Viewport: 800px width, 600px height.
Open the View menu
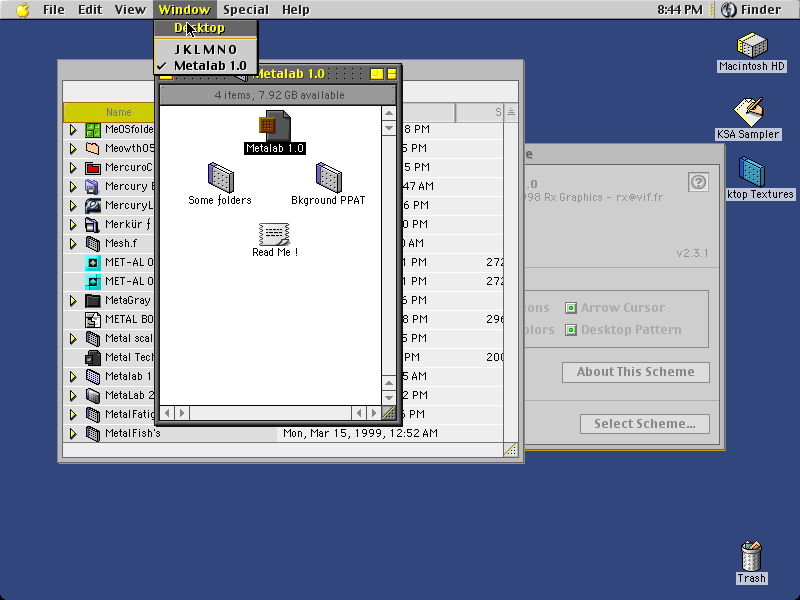[130, 10]
